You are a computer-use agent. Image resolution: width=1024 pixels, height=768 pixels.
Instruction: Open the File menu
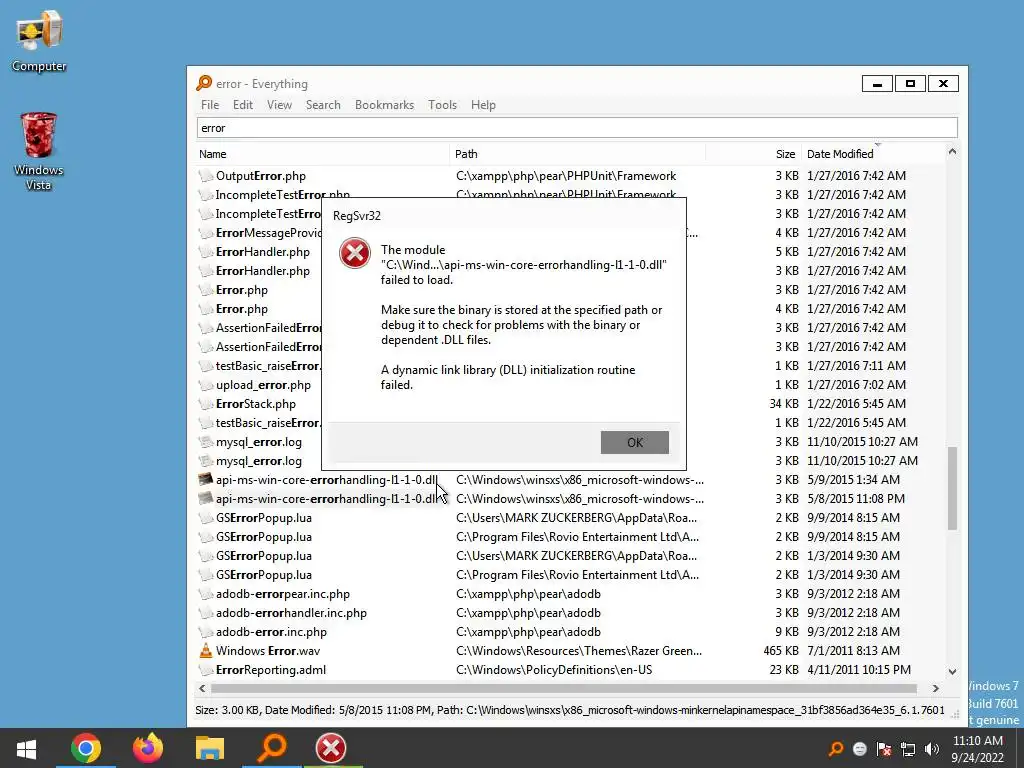(210, 104)
